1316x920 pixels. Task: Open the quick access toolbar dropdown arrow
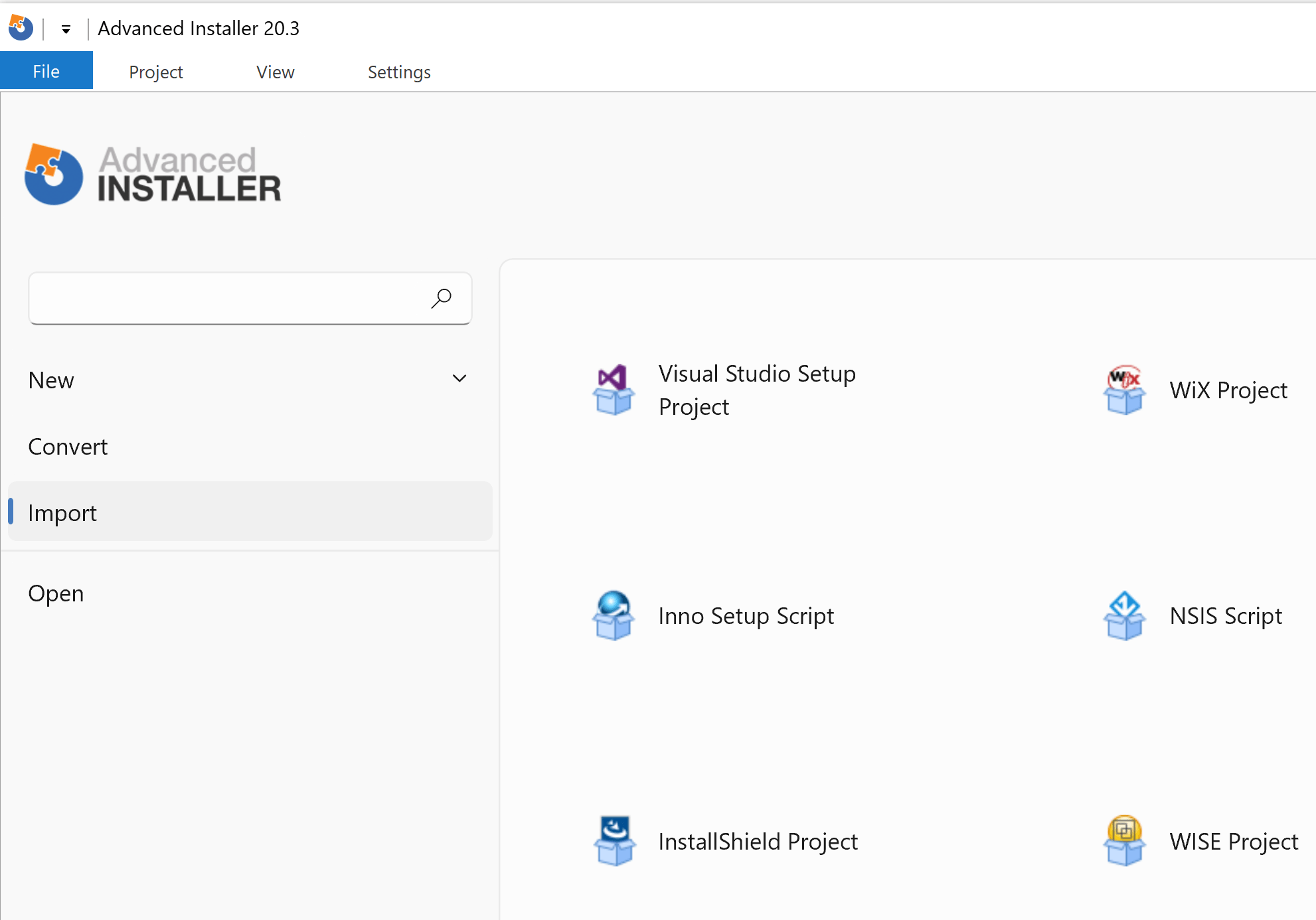tap(66, 29)
